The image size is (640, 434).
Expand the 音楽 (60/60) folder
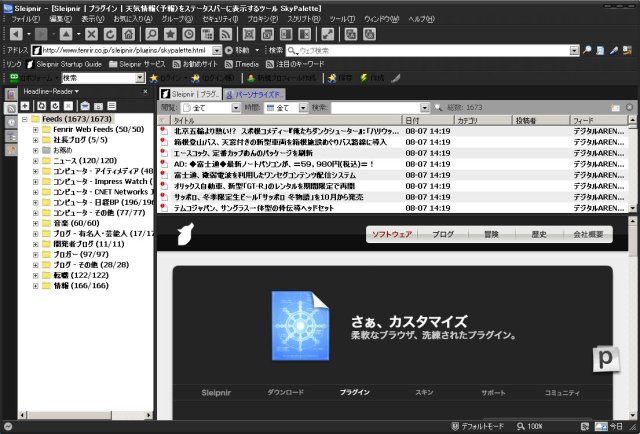coord(36,223)
